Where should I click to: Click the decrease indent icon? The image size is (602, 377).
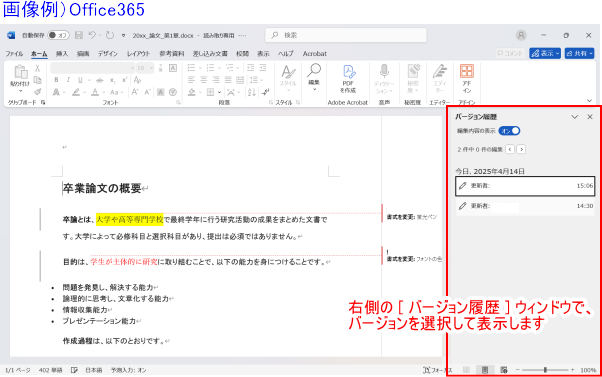[x=251, y=68]
